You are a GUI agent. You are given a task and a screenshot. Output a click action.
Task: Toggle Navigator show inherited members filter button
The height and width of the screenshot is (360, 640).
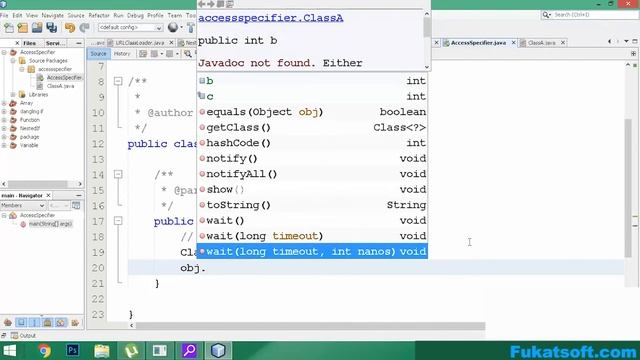(x=60, y=322)
